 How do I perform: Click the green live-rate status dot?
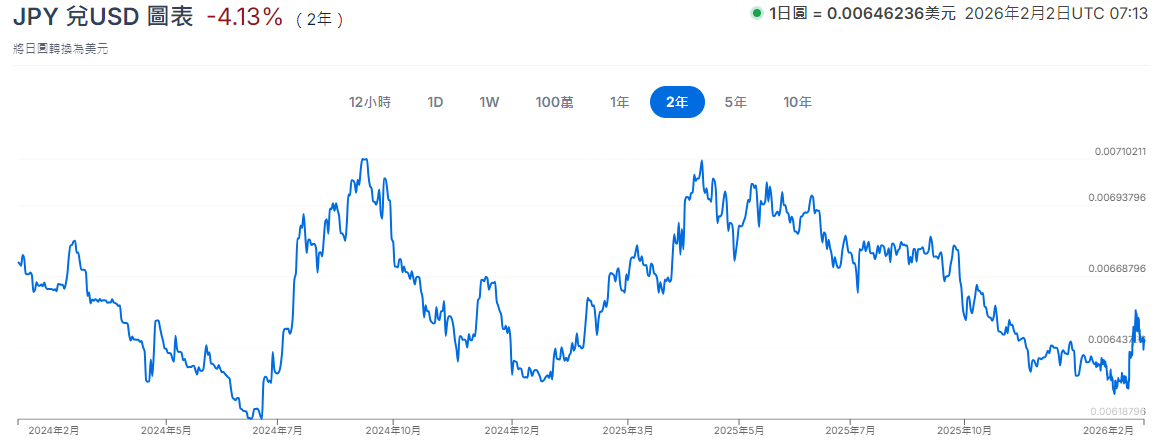pos(757,13)
